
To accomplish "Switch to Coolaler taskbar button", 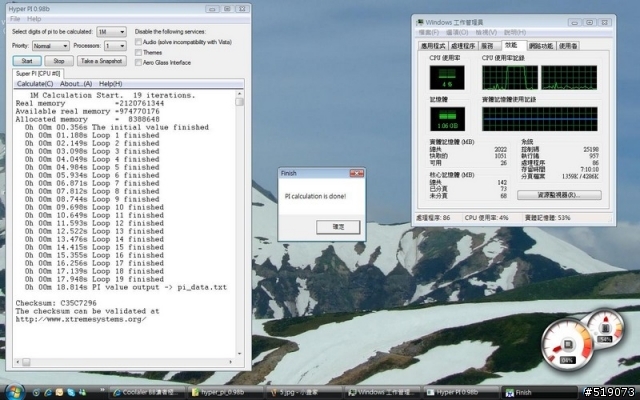I will pyautogui.click(x=147, y=393).
